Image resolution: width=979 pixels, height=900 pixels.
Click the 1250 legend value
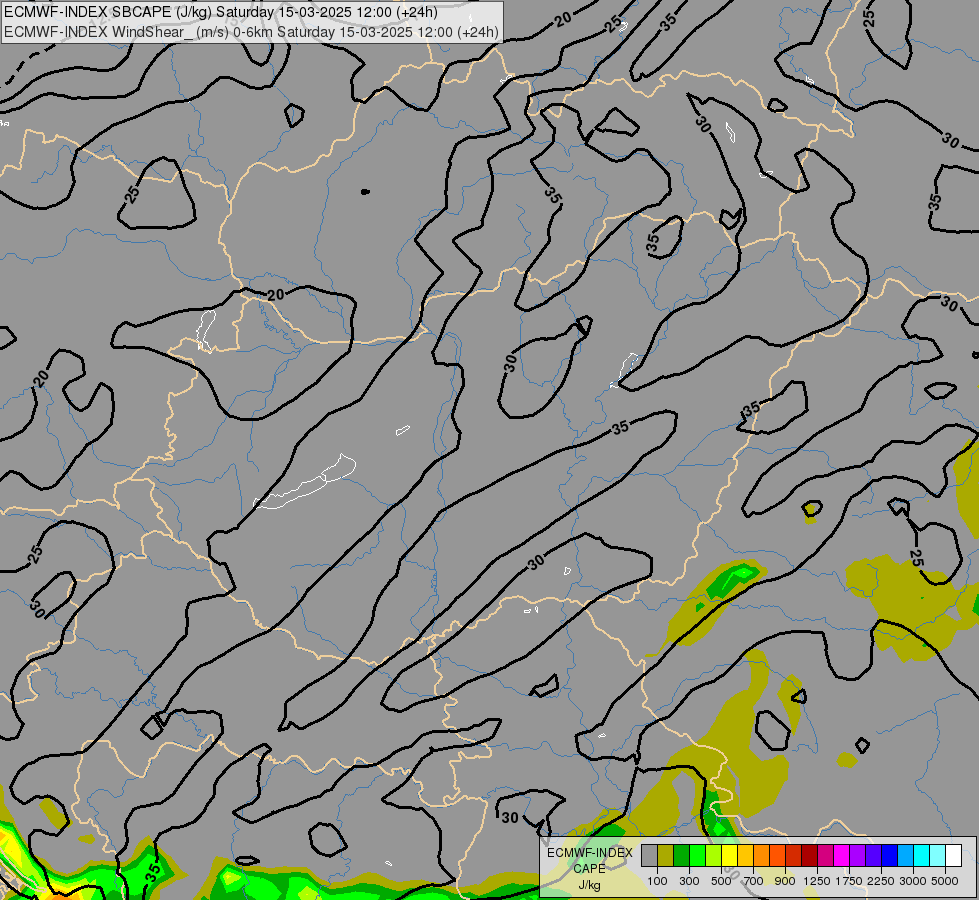coord(817,881)
